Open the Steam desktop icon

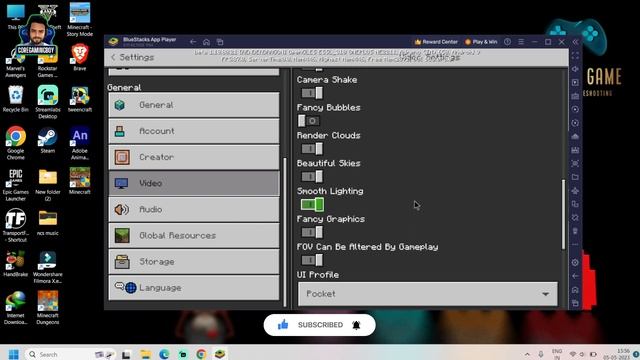pos(48,140)
